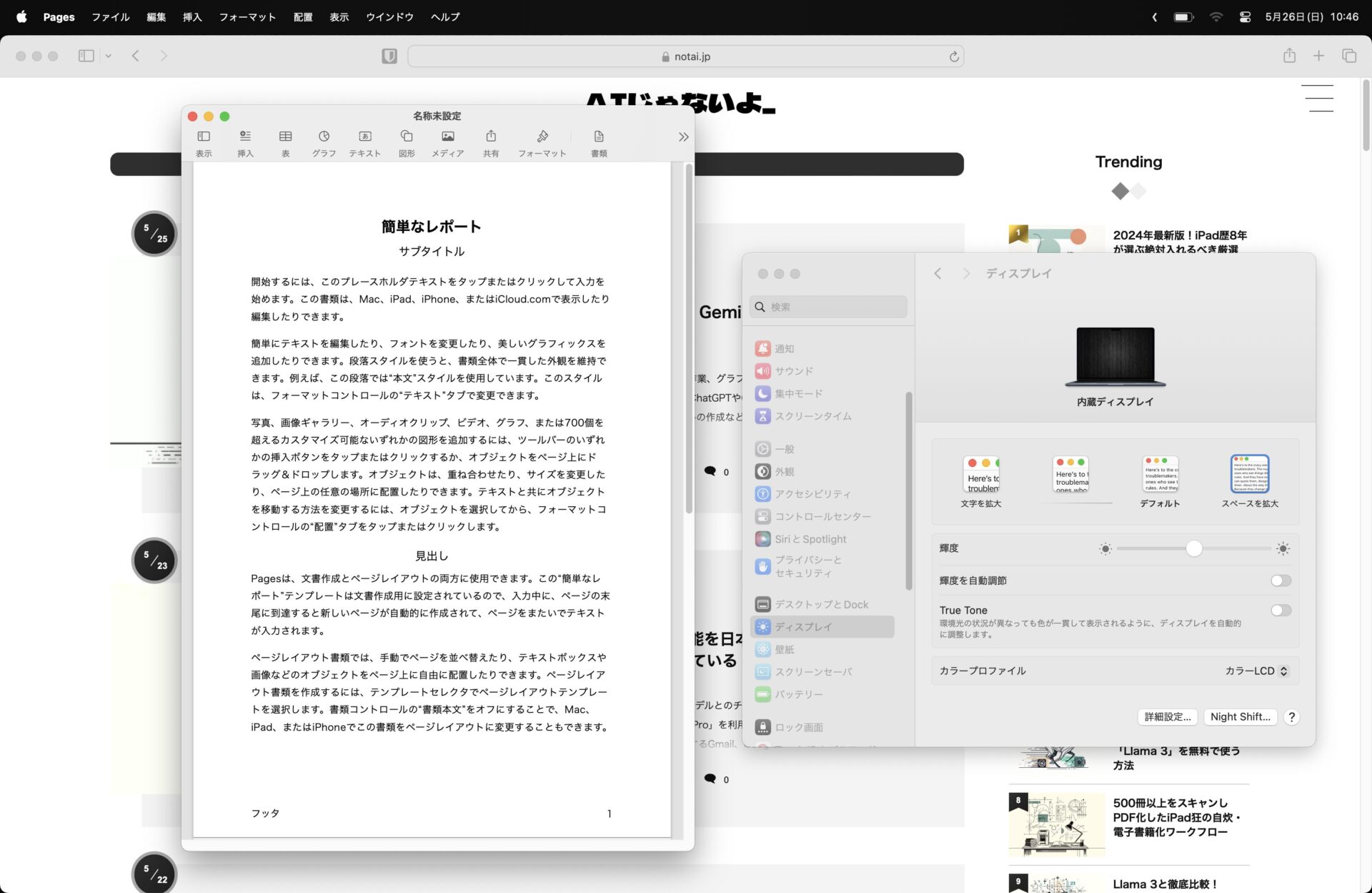The image size is (1372, 893).
Task: Click the テキスト (text box) toolbar icon
Action: 364,137
